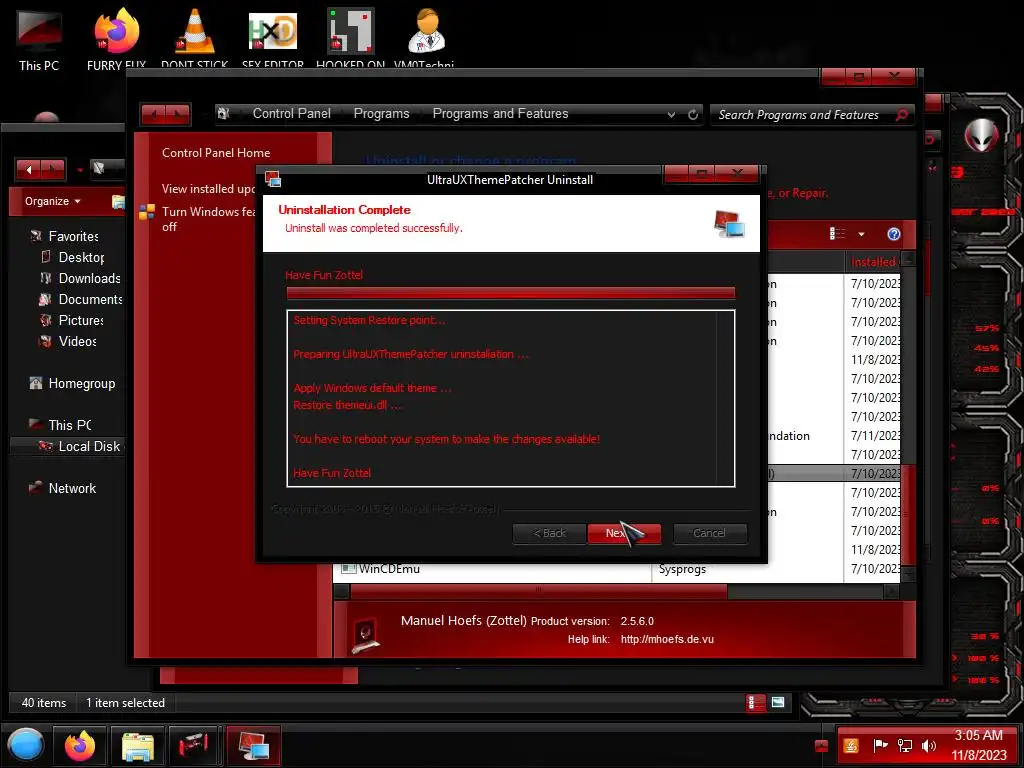The width and height of the screenshot is (1024, 768).
Task: Open the view options dropdown arrow
Action: click(861, 234)
